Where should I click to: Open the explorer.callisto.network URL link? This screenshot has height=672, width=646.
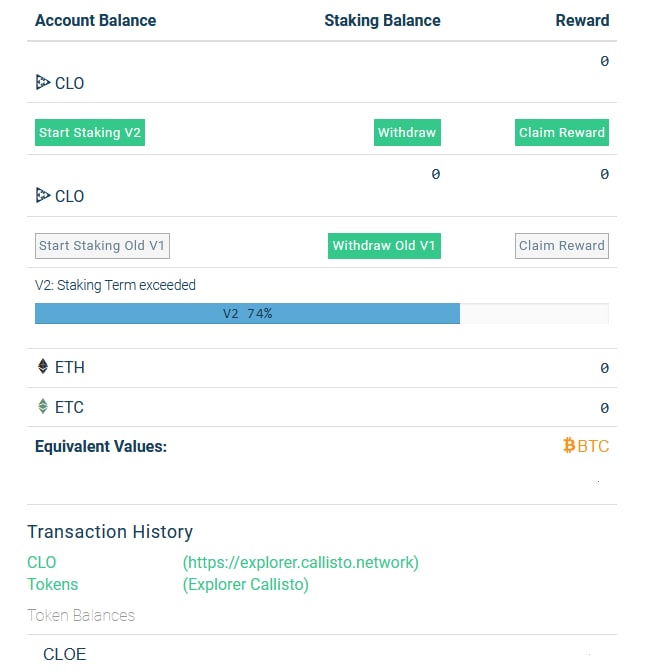click(x=300, y=563)
